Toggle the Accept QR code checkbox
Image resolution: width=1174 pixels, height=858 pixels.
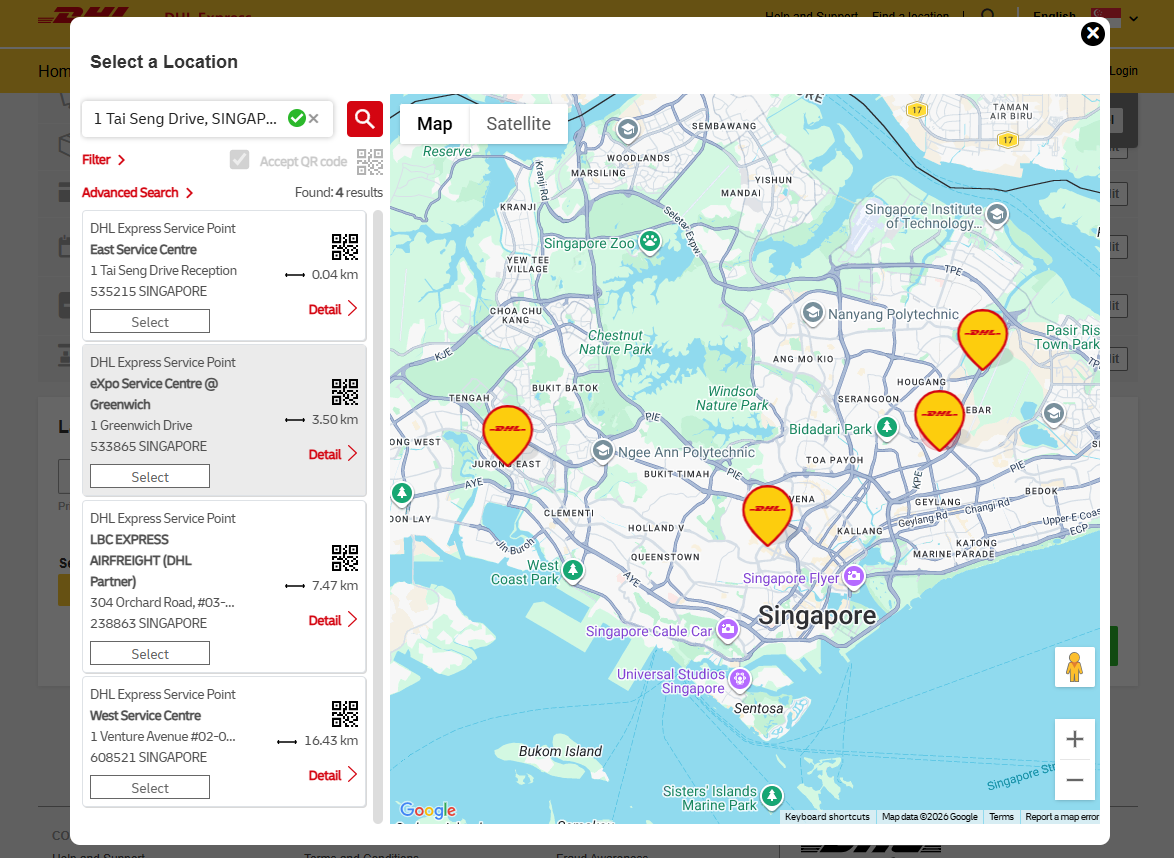[240, 159]
